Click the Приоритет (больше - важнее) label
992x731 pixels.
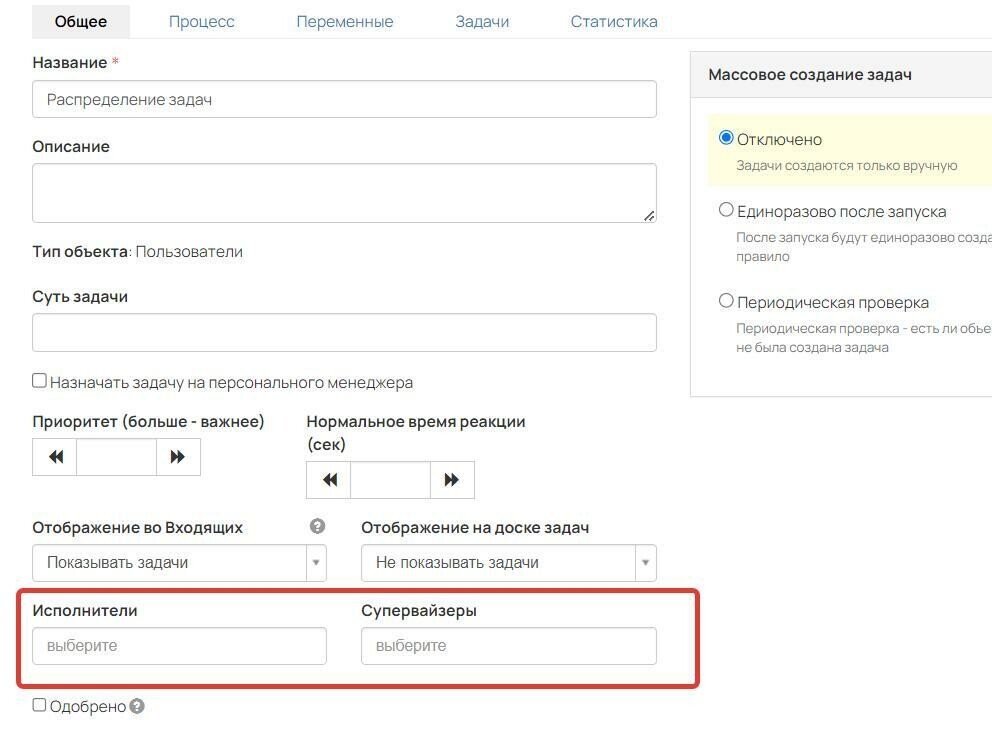pyautogui.click(x=148, y=422)
